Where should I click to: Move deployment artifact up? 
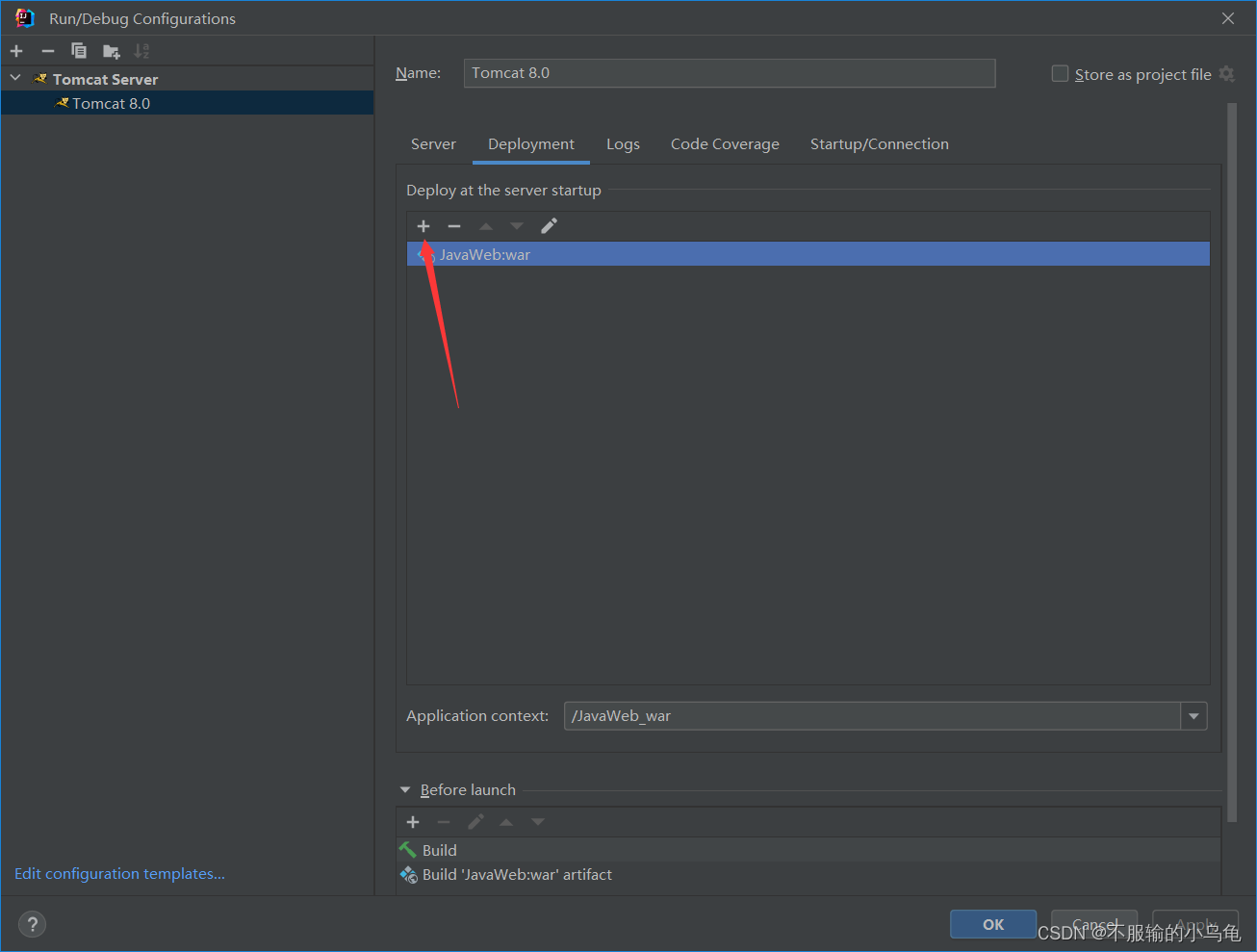pos(486,226)
